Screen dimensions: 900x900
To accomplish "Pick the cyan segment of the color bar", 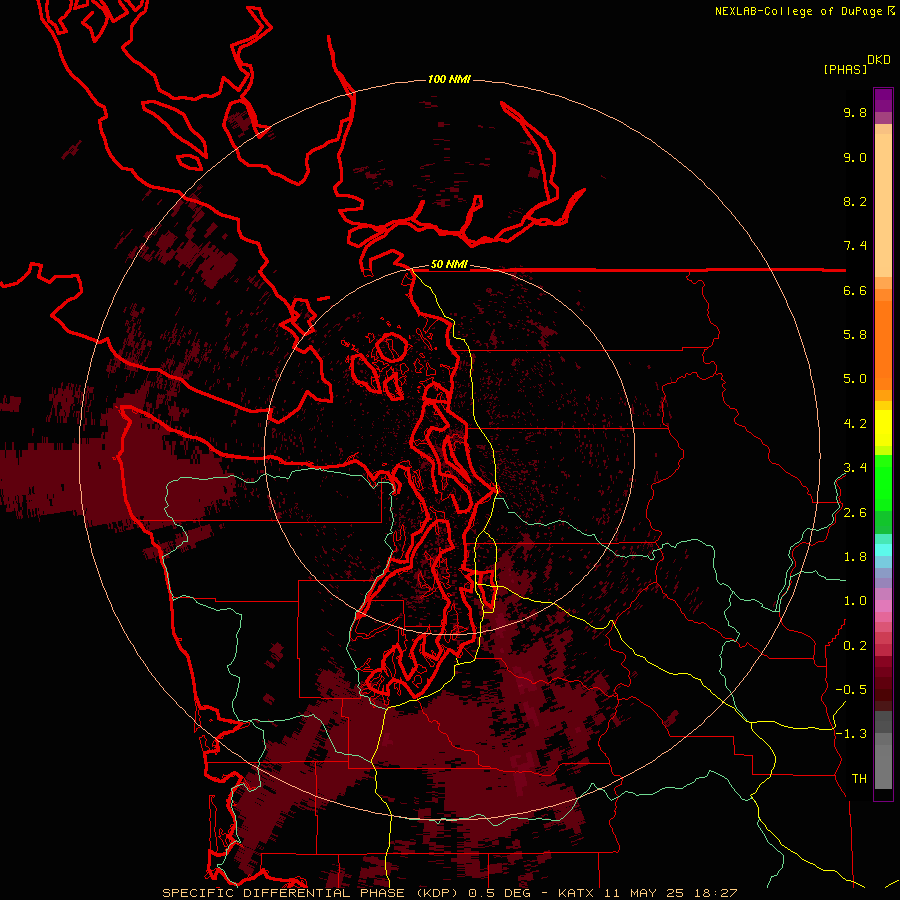I will pos(883,549).
